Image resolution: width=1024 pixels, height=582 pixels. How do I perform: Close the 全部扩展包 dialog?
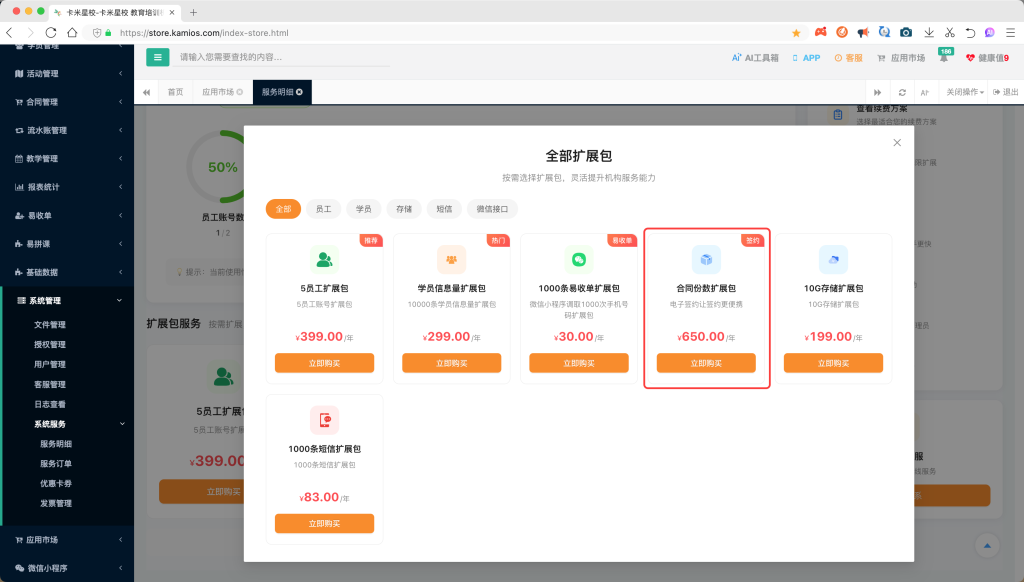tap(897, 142)
